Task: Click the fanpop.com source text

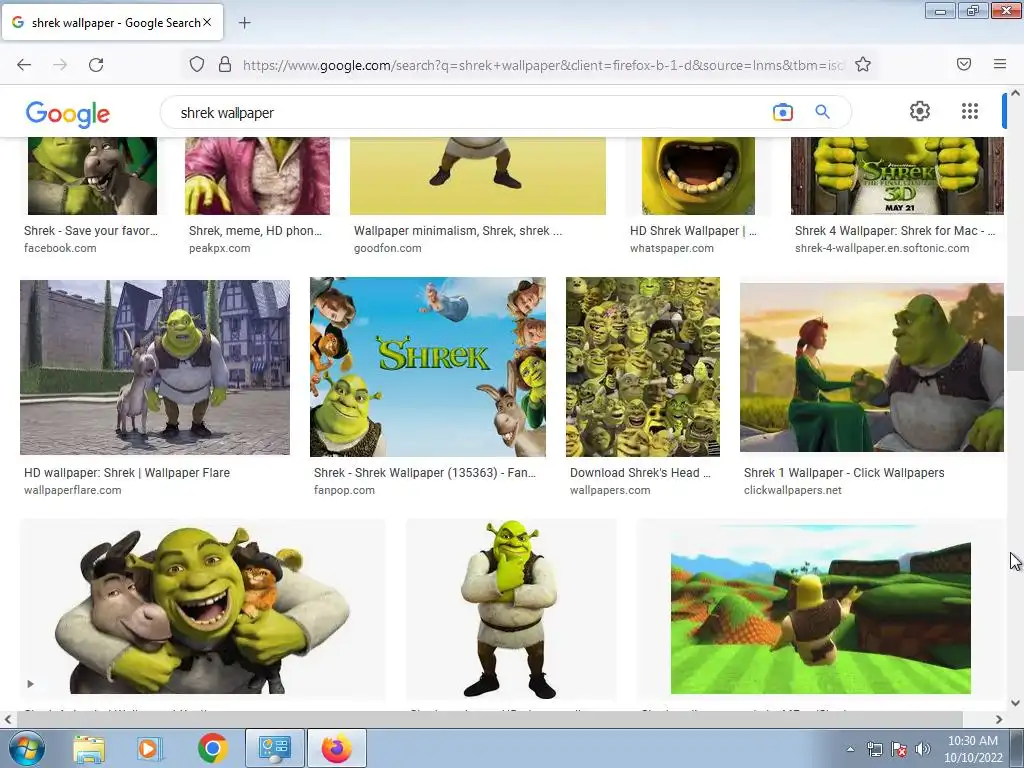Action: pyautogui.click(x=344, y=490)
